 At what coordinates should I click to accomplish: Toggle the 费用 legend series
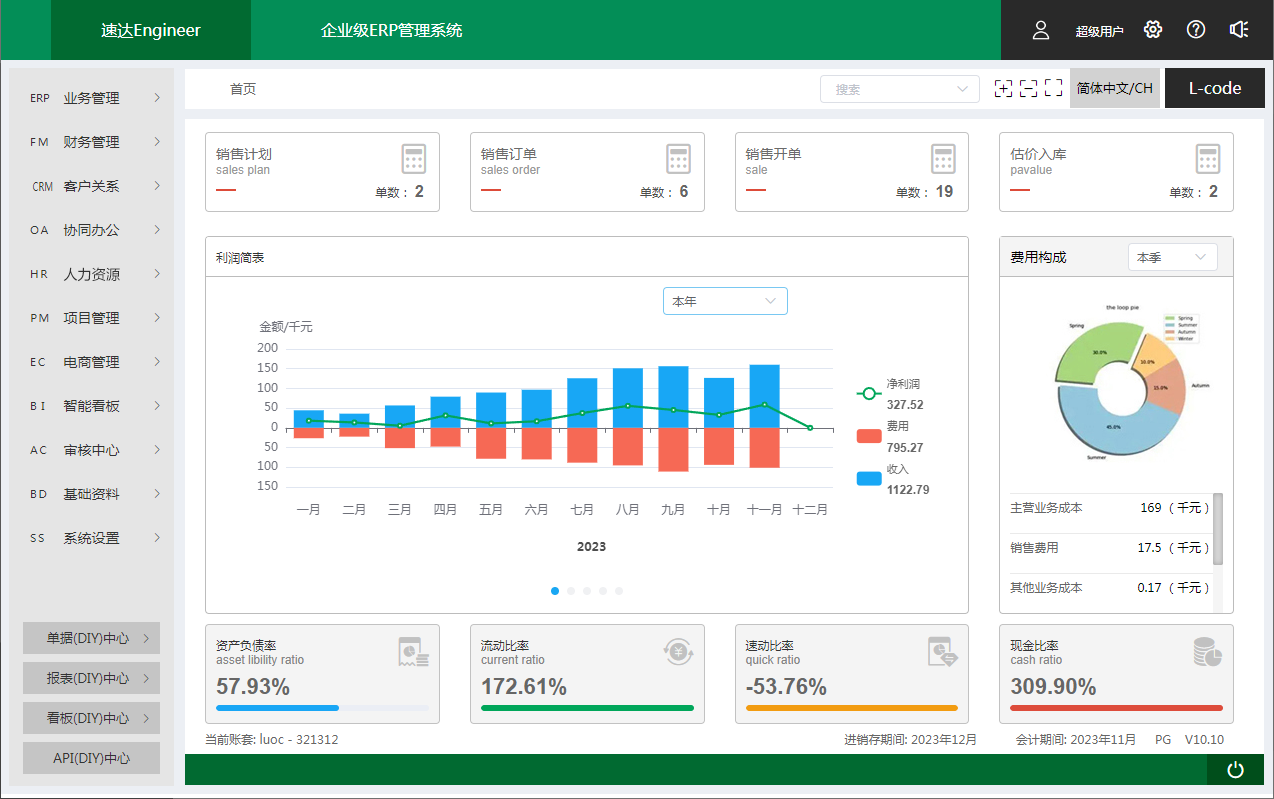(x=870, y=436)
